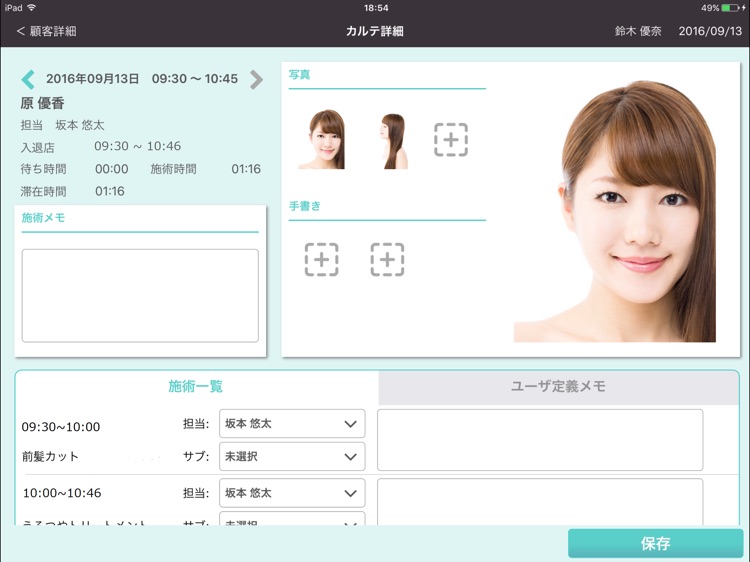Go to next record with gray right arrow
Screen dimensions: 750x562
click(x=256, y=79)
